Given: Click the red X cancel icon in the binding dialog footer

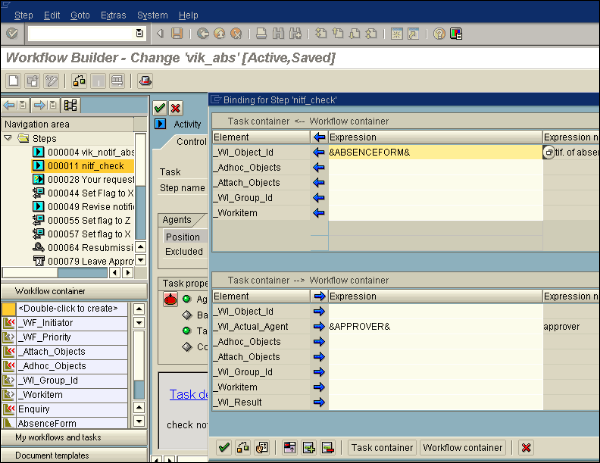Looking at the screenshot, I should click(526, 447).
